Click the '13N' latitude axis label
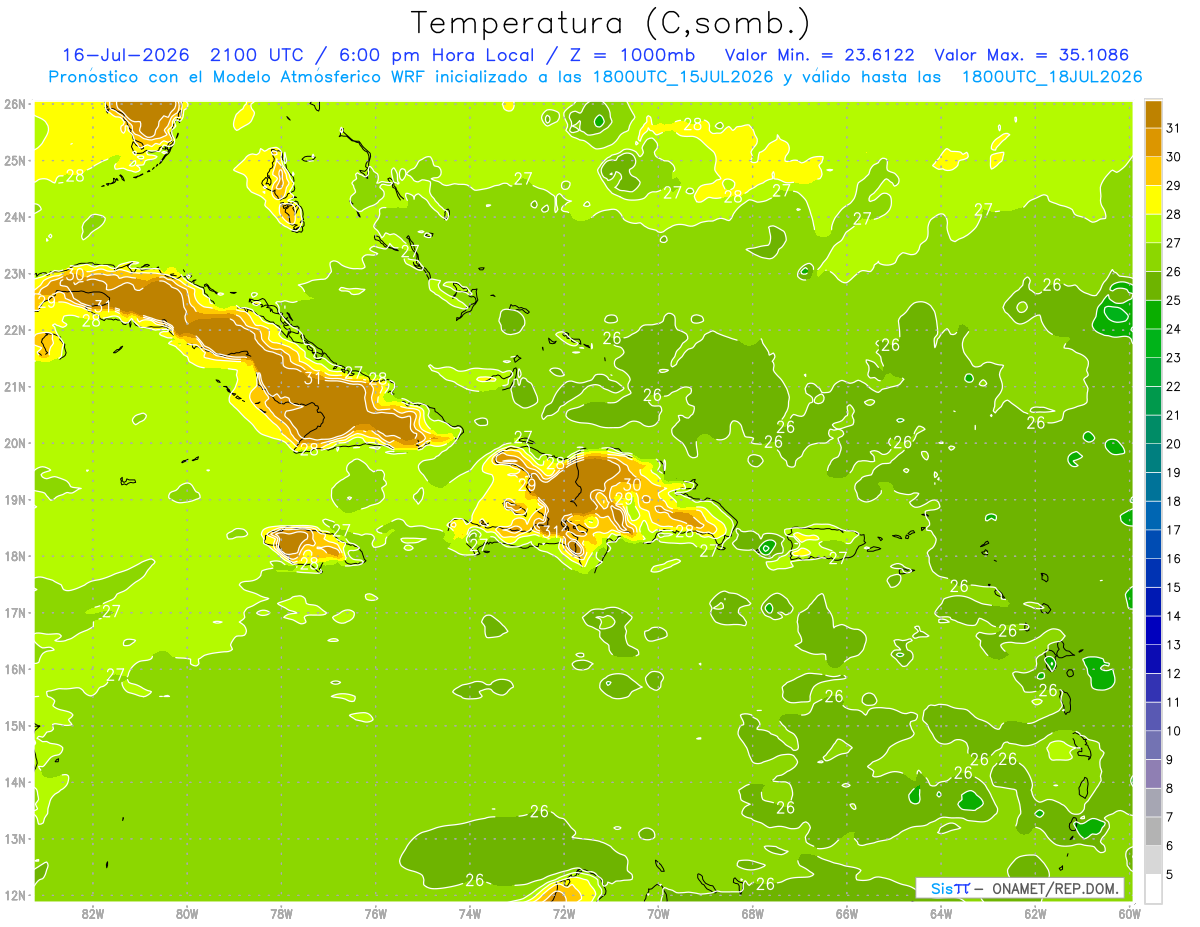 (14, 838)
